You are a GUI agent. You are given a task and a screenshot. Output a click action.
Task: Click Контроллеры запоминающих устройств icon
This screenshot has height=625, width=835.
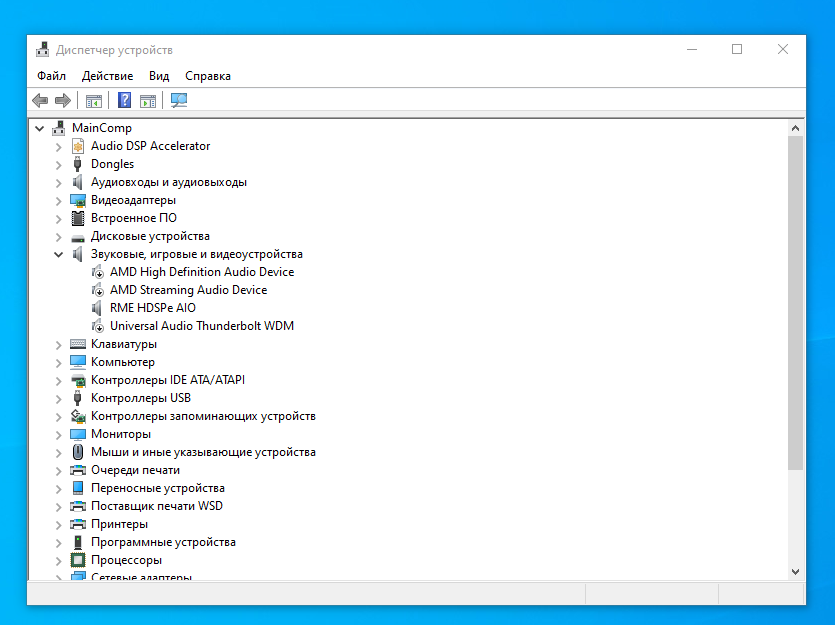coord(78,416)
